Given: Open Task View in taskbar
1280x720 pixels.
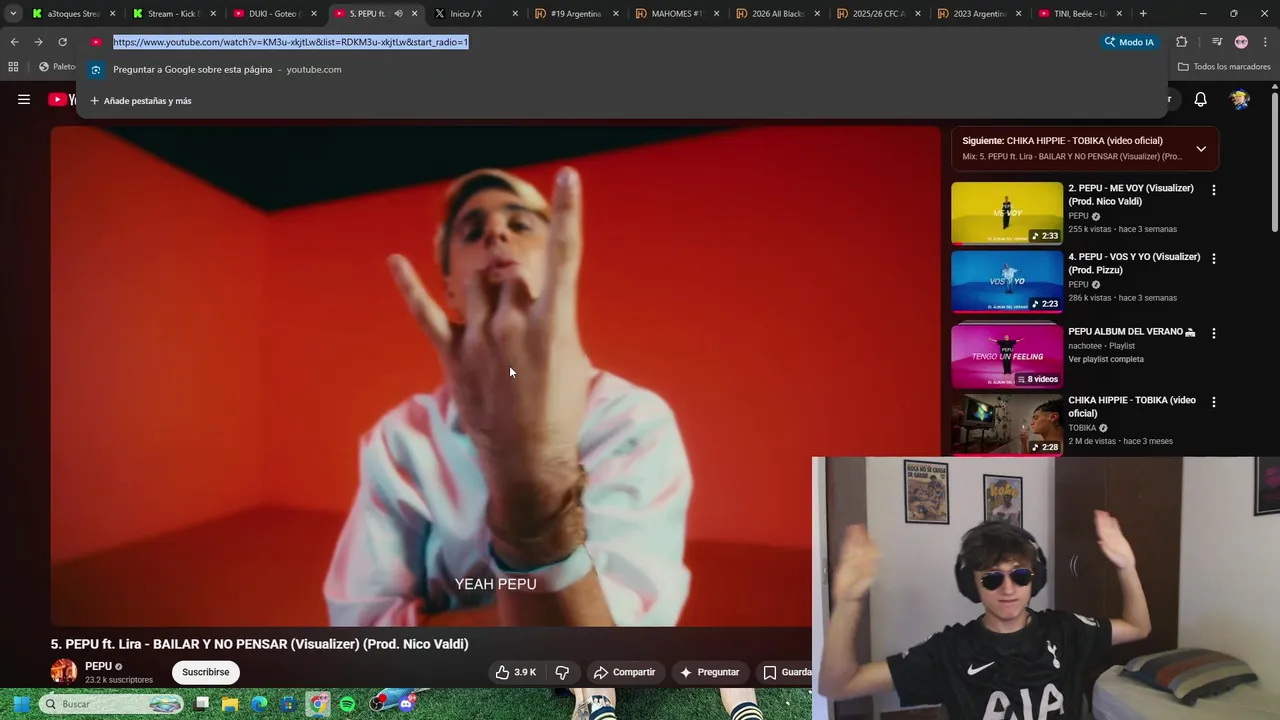Looking at the screenshot, I should coord(202,704).
